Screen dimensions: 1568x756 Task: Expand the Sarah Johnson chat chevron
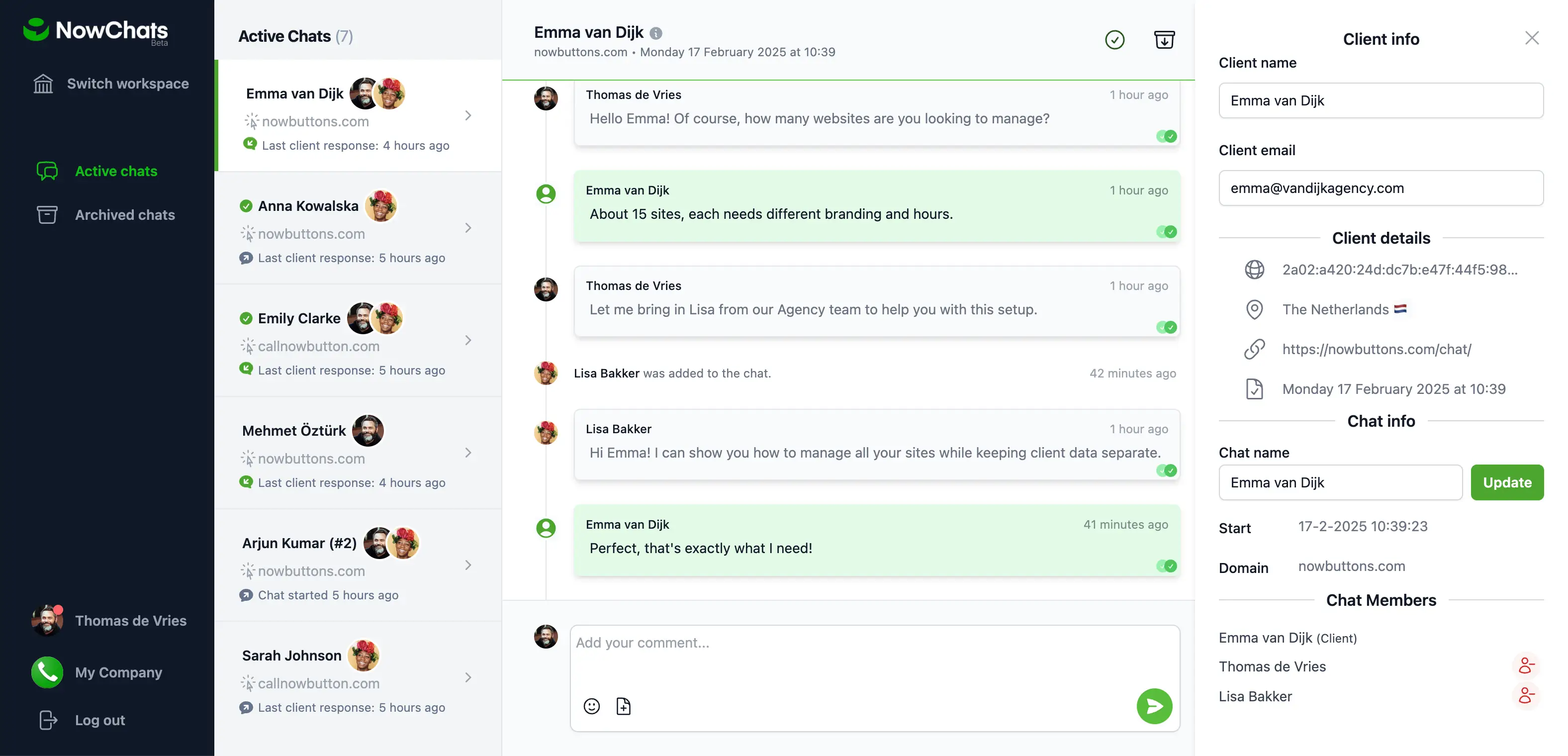[468, 677]
